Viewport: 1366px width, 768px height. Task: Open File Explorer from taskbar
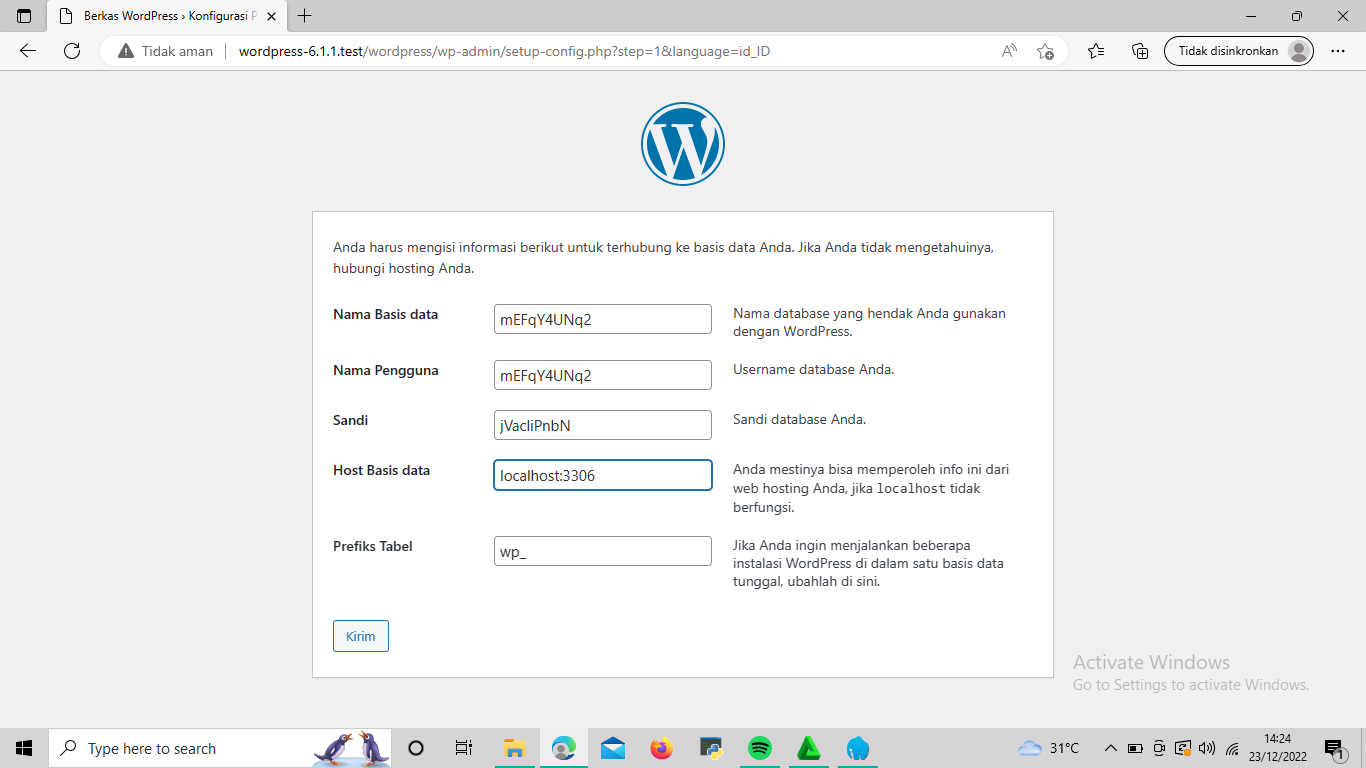point(514,748)
